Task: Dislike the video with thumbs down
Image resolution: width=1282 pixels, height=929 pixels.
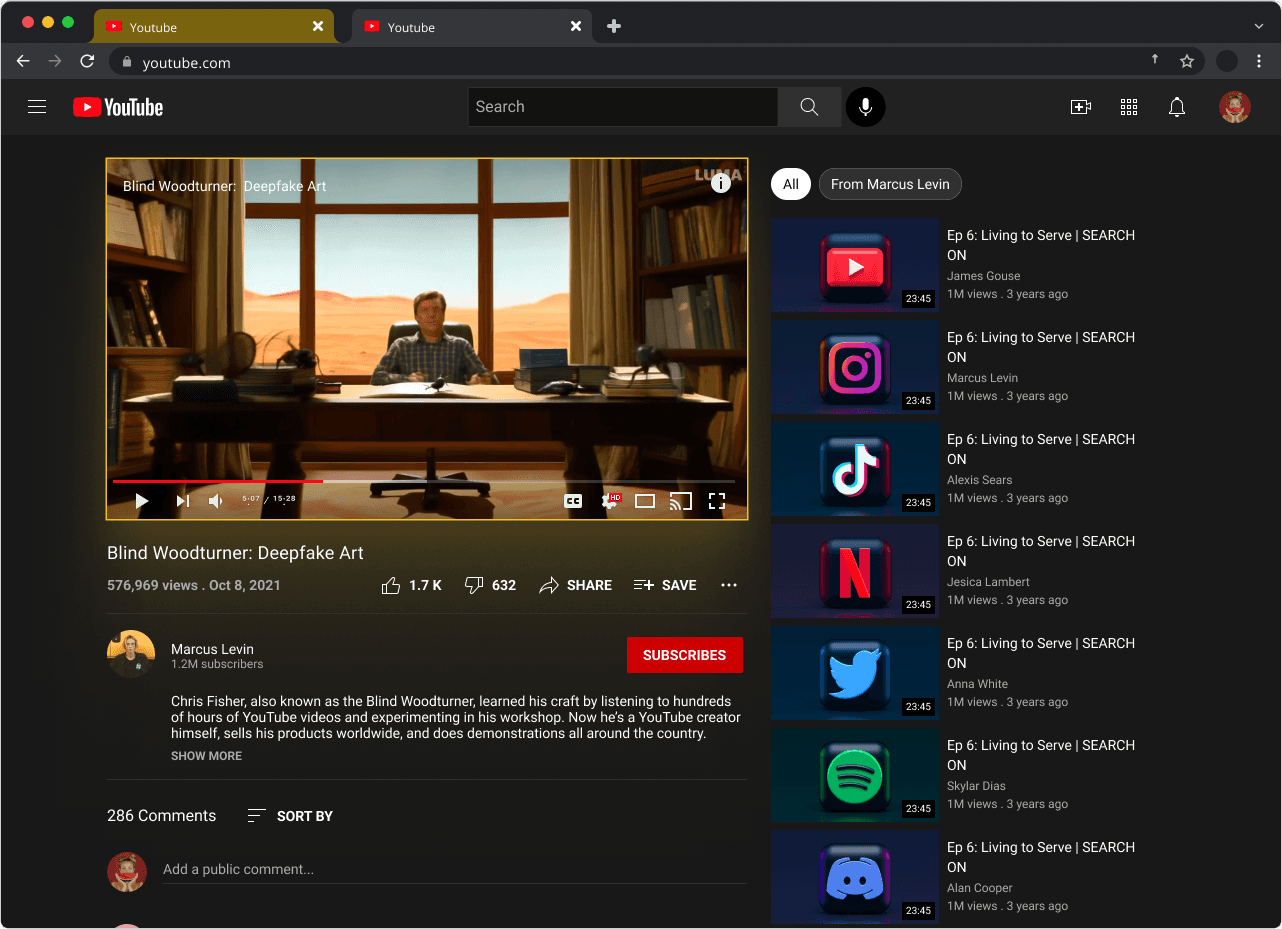Action: 491,585
